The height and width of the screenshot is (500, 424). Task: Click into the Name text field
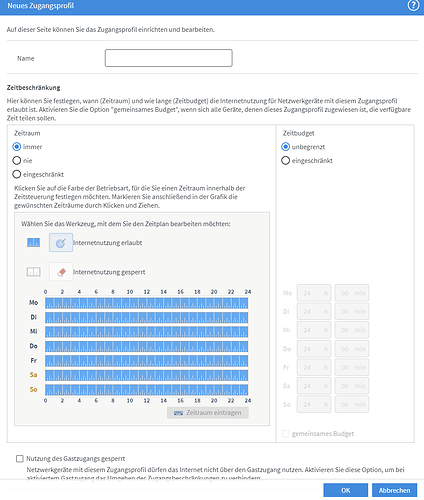[169, 58]
